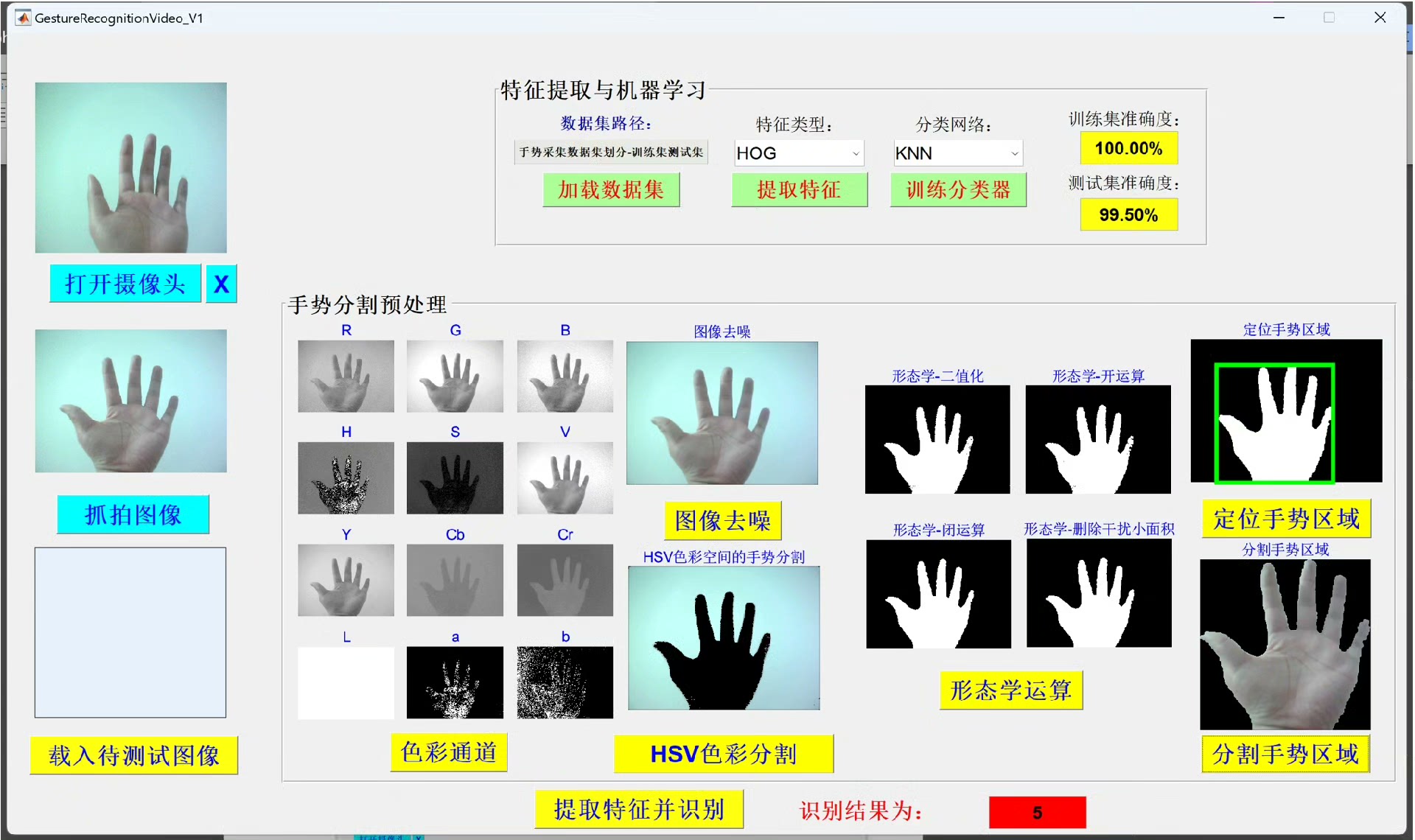
Task: Click the dataset path text field
Action: coord(611,152)
